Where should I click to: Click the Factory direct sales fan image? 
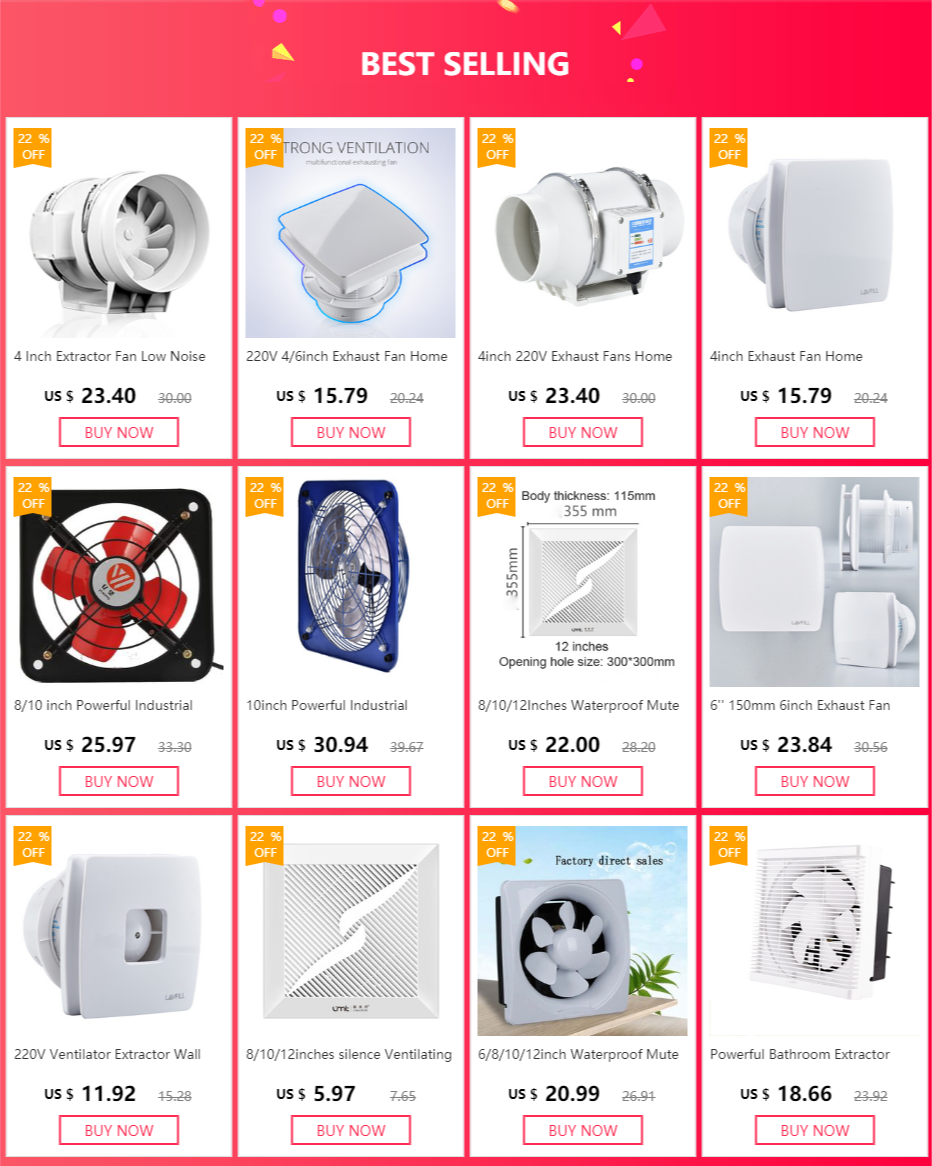click(x=582, y=930)
